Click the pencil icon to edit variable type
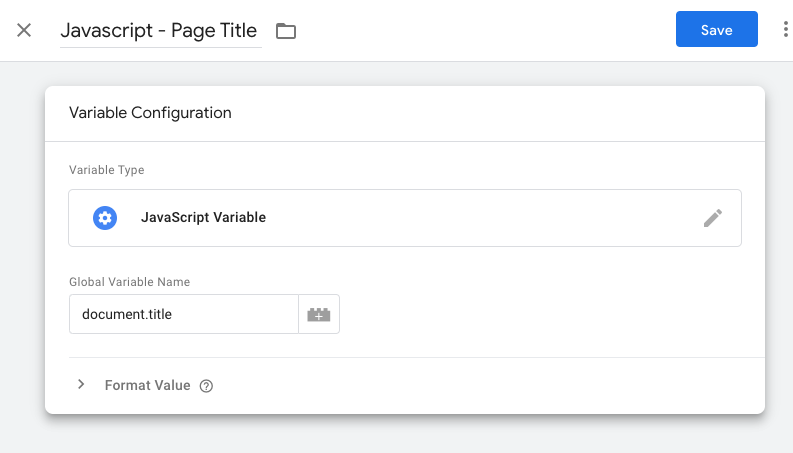This screenshot has width=793, height=453. [712, 218]
